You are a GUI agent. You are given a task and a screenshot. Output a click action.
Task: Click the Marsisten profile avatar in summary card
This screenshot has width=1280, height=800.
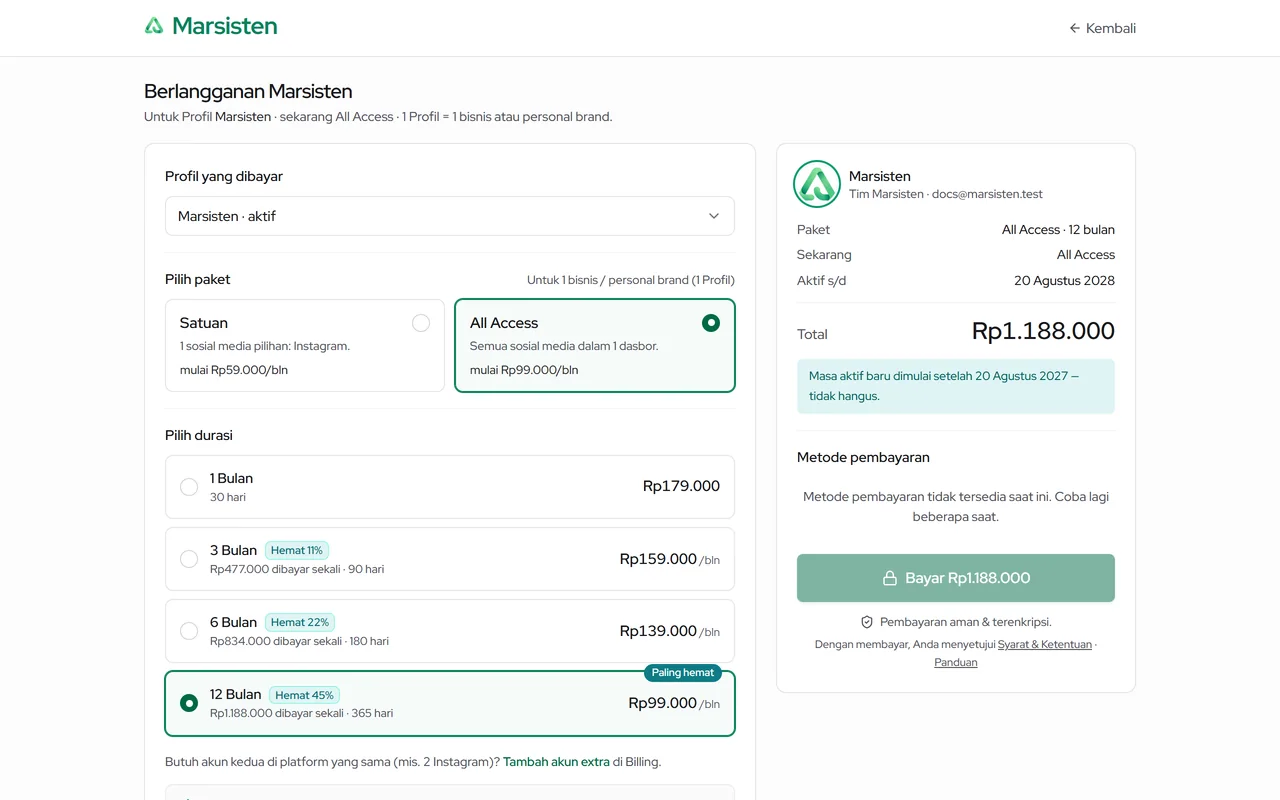point(817,184)
